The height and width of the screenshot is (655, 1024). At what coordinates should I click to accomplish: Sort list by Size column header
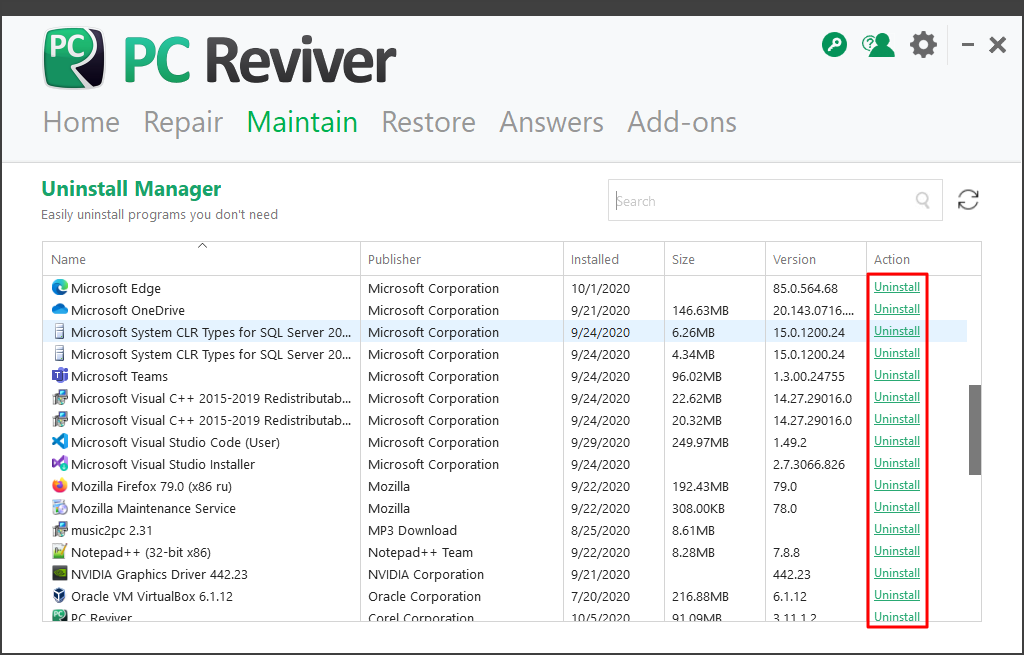click(x=683, y=259)
